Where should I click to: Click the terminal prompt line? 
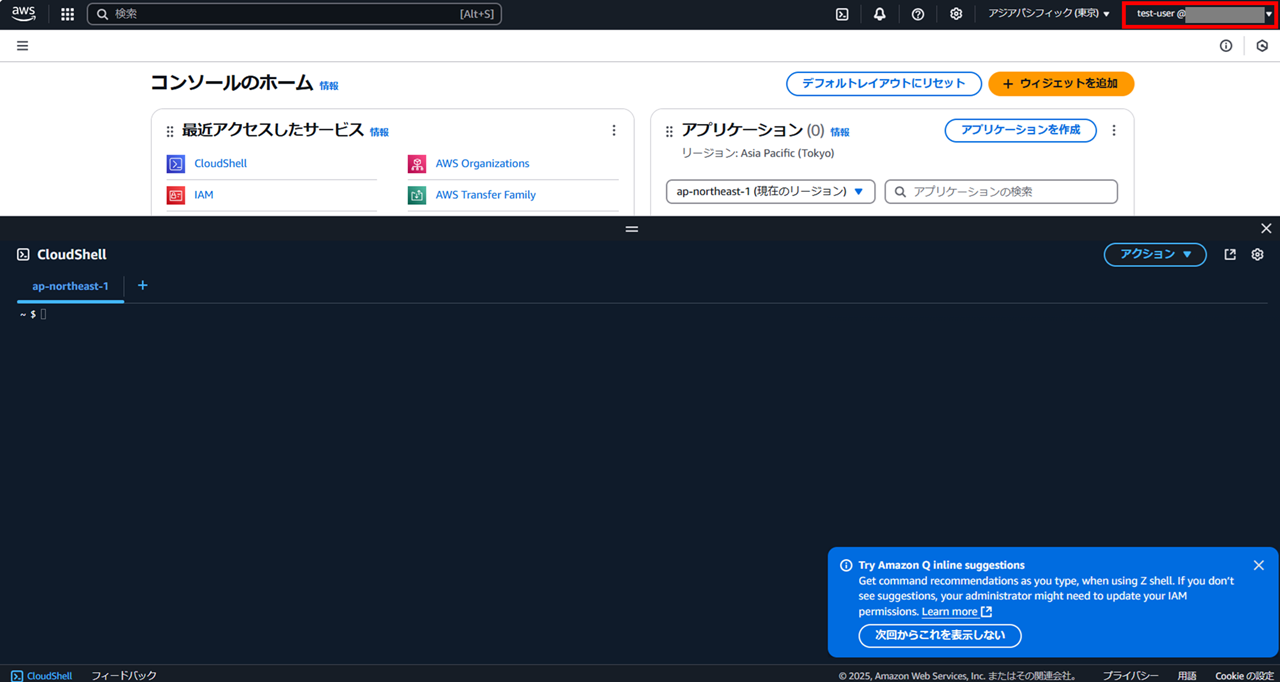point(32,314)
